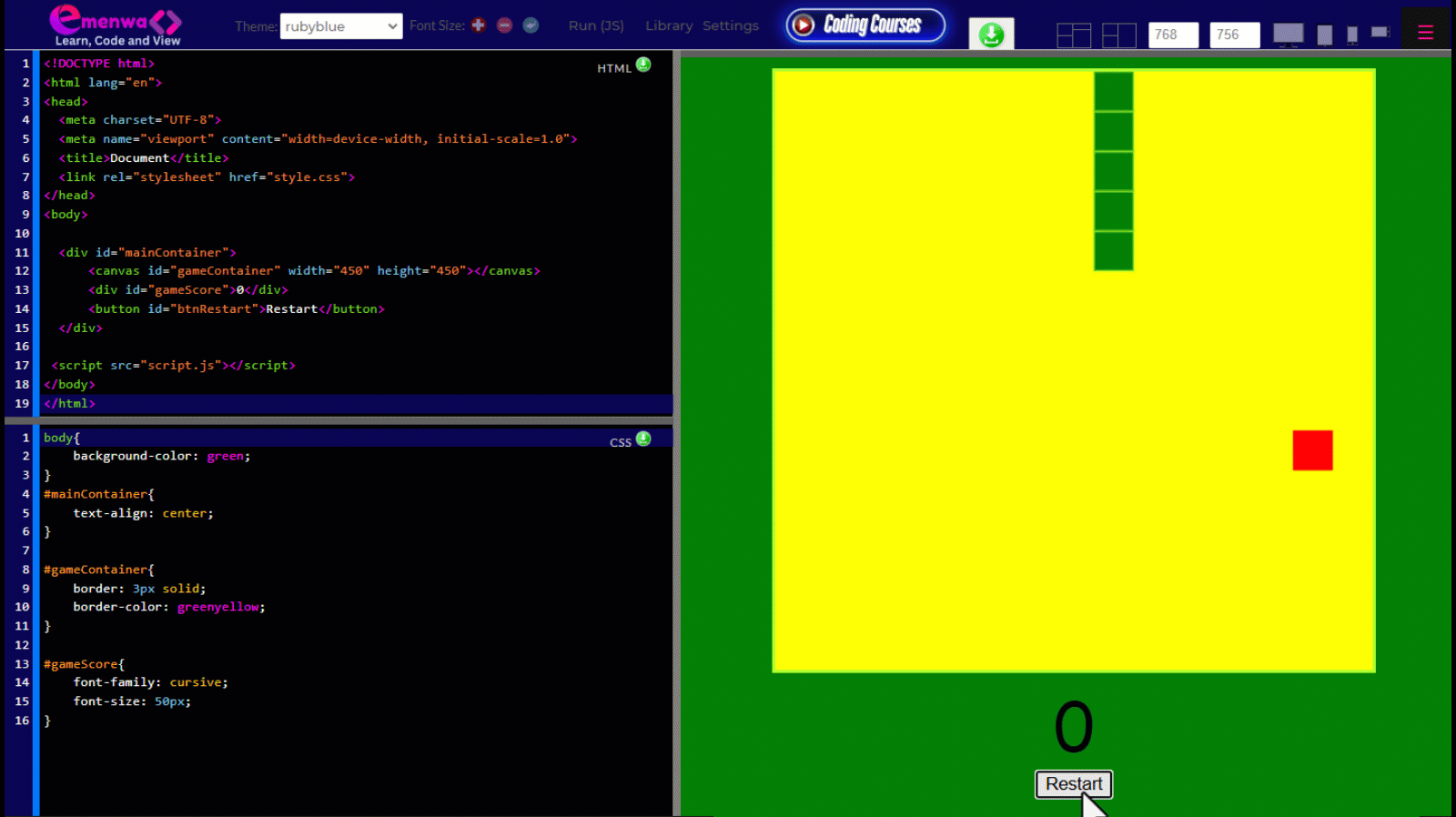Click Run (JS) menu item

[596, 25]
